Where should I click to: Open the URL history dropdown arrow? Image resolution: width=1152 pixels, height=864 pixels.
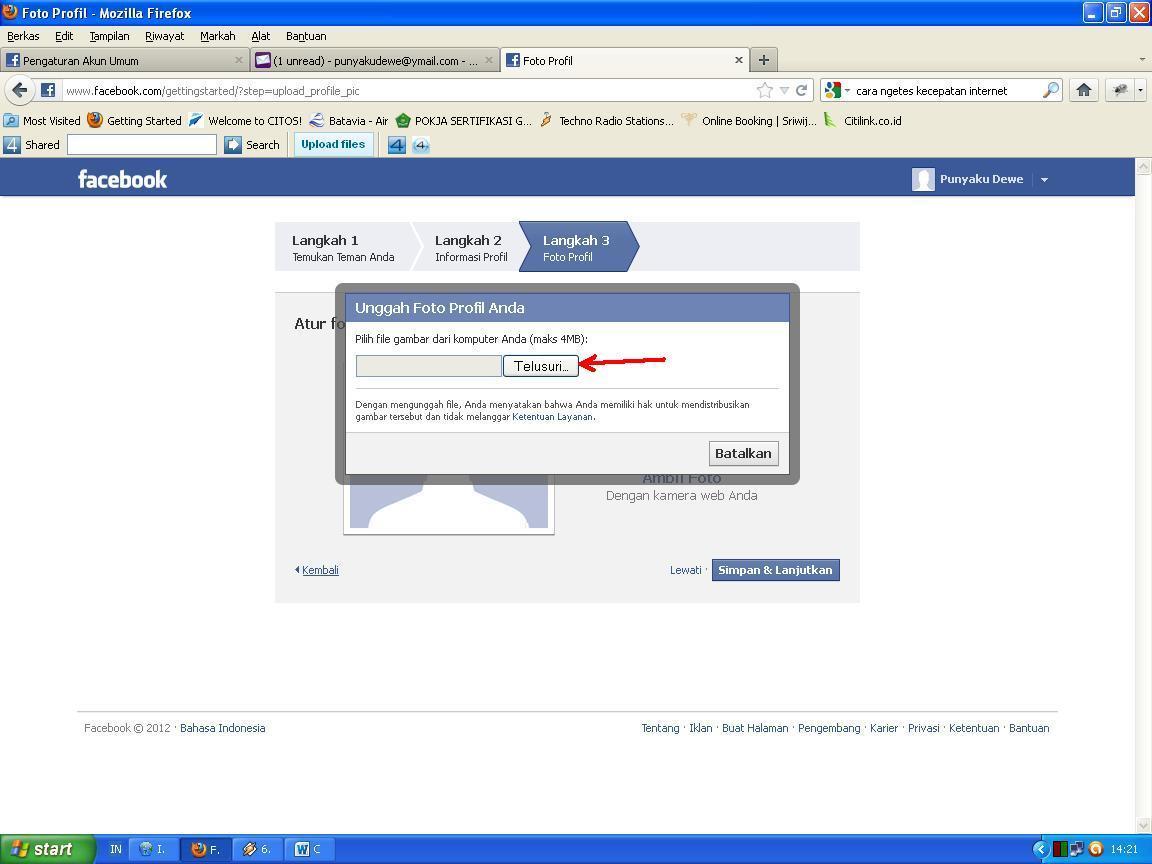[x=784, y=91]
